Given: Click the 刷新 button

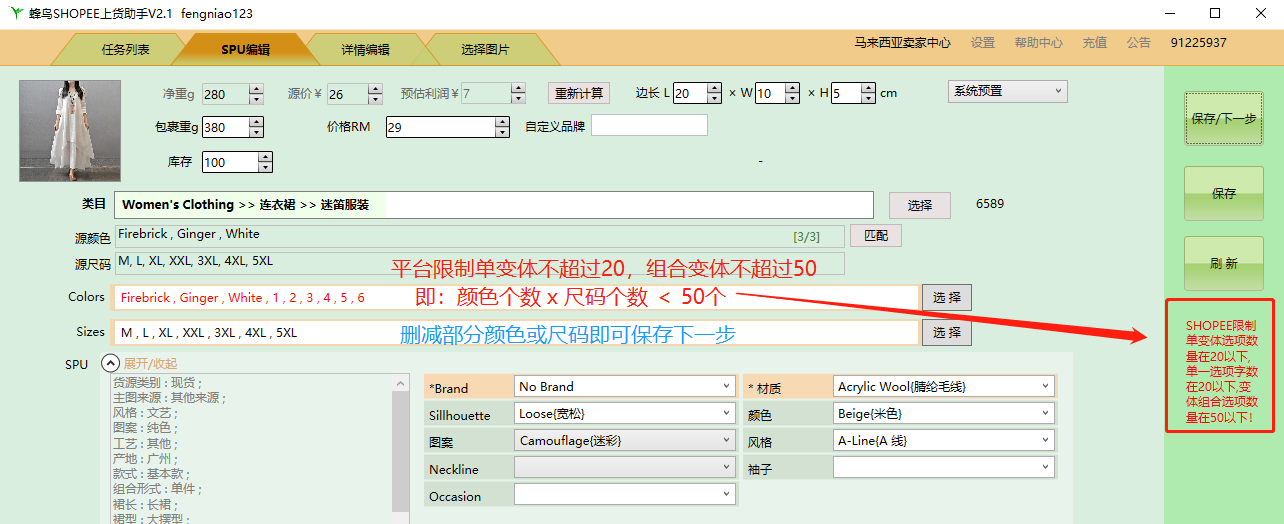Looking at the screenshot, I should pyautogui.click(x=1223, y=263).
